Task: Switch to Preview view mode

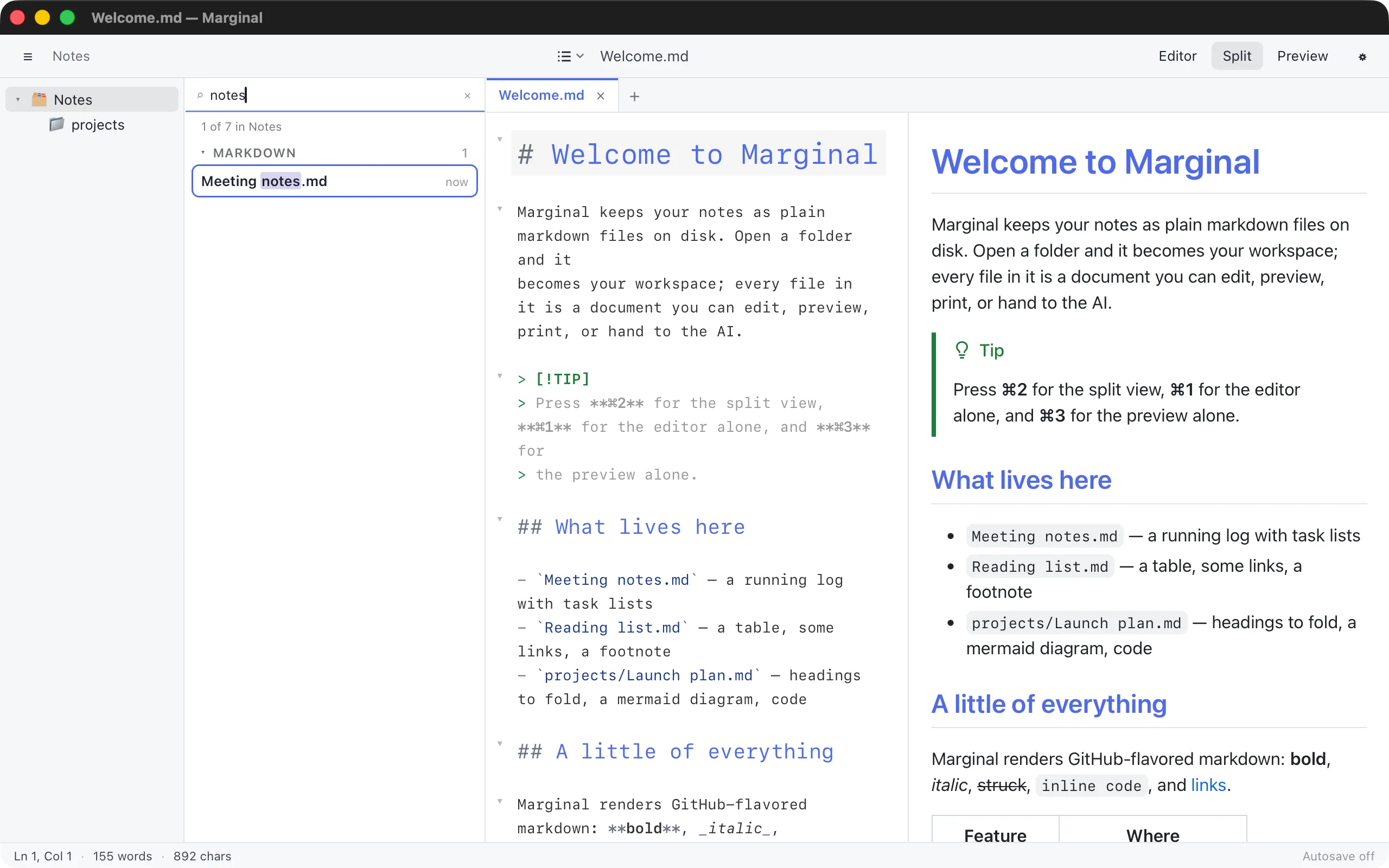Action: (1302, 56)
